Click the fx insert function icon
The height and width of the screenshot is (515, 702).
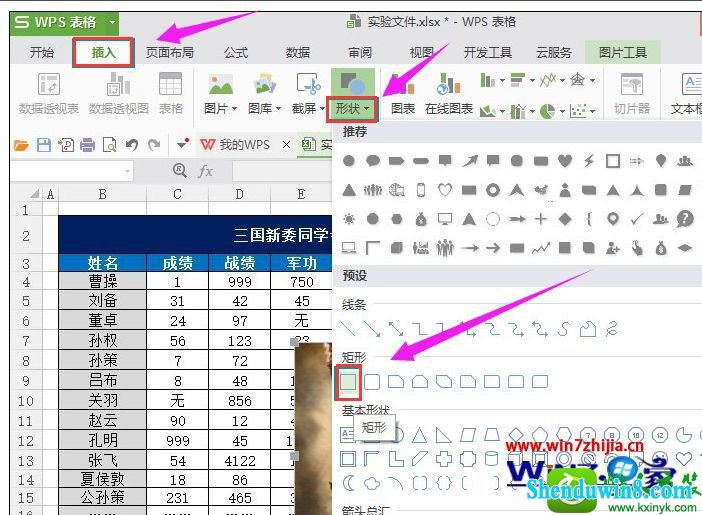pyautogui.click(x=205, y=171)
